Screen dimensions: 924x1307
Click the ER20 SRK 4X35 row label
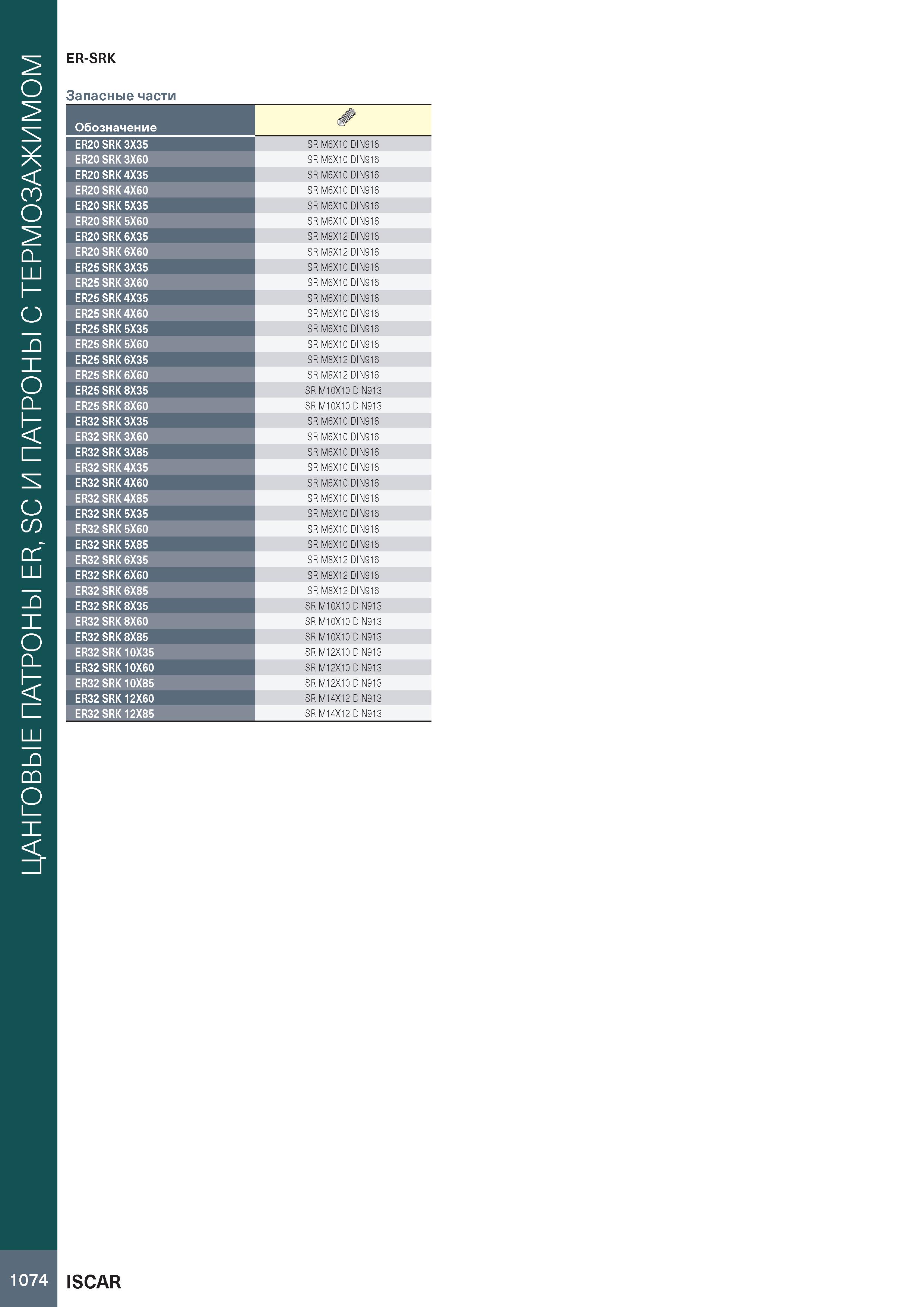click(x=111, y=175)
